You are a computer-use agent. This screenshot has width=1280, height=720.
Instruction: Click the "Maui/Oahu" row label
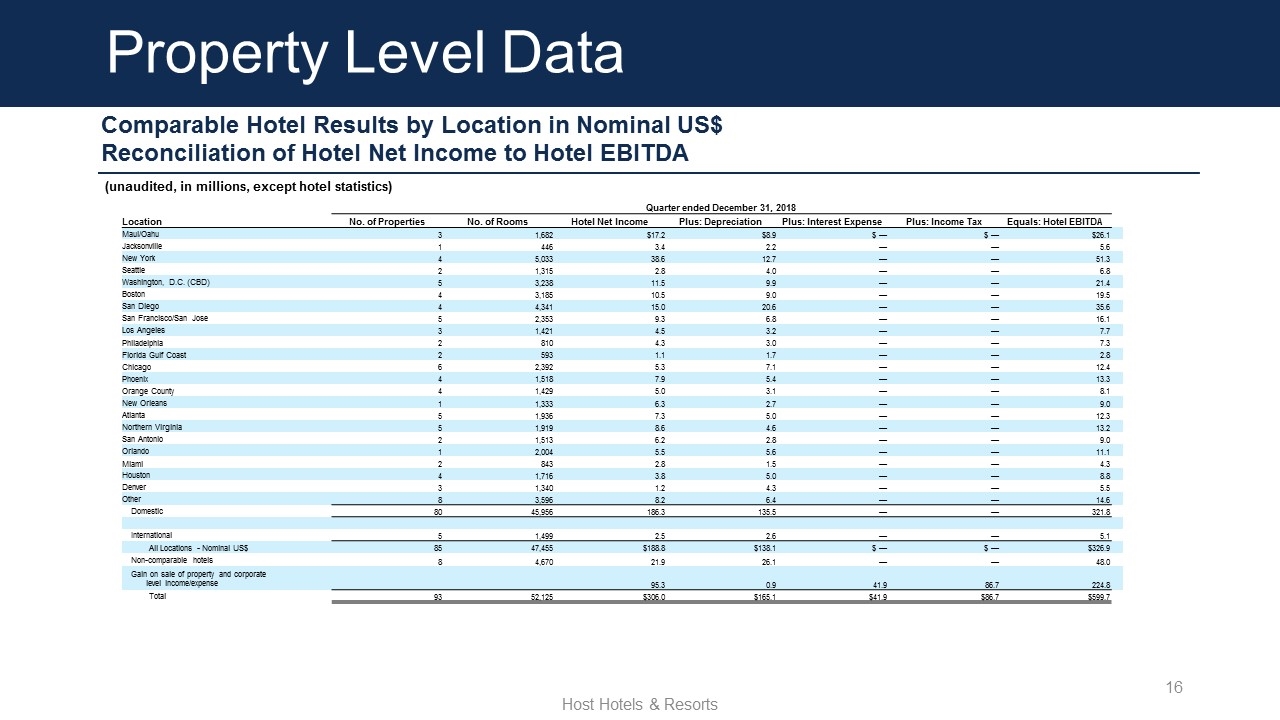pos(141,233)
